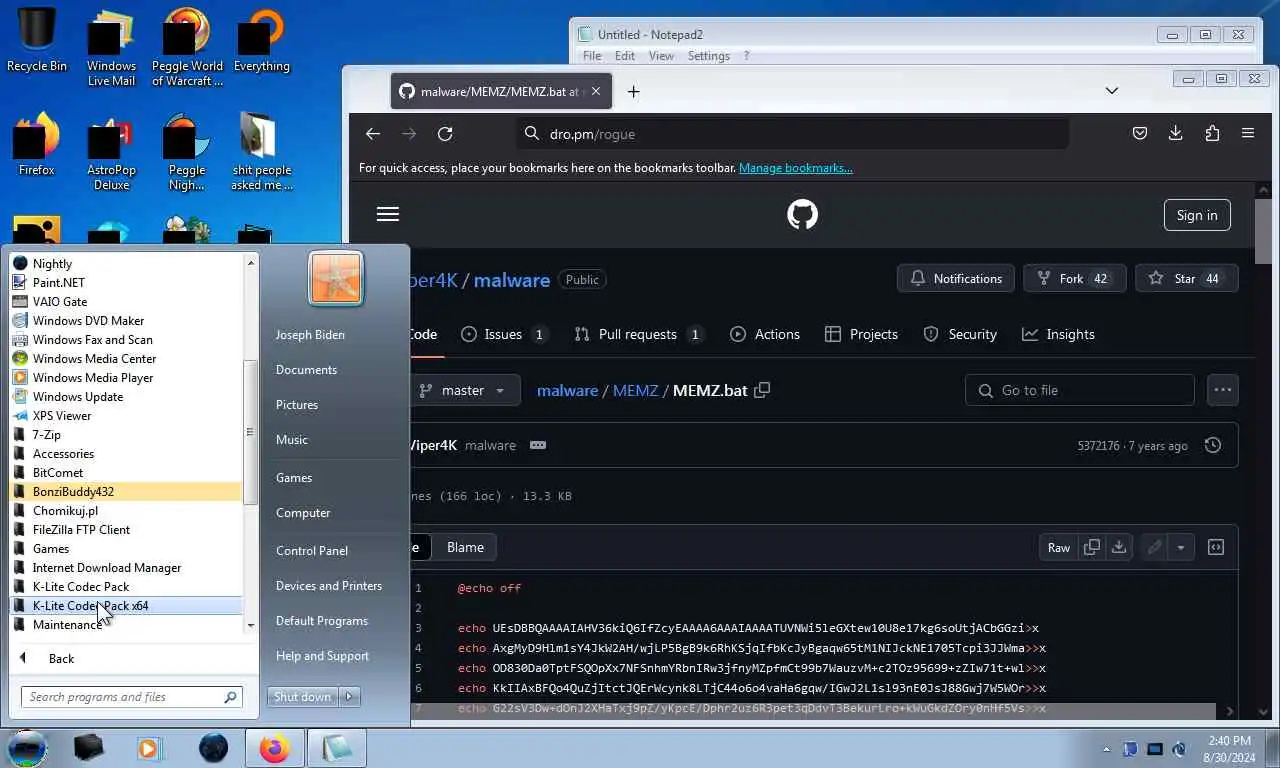1280x768 pixels.
Task: Switch to the Issues tab
Action: [504, 334]
